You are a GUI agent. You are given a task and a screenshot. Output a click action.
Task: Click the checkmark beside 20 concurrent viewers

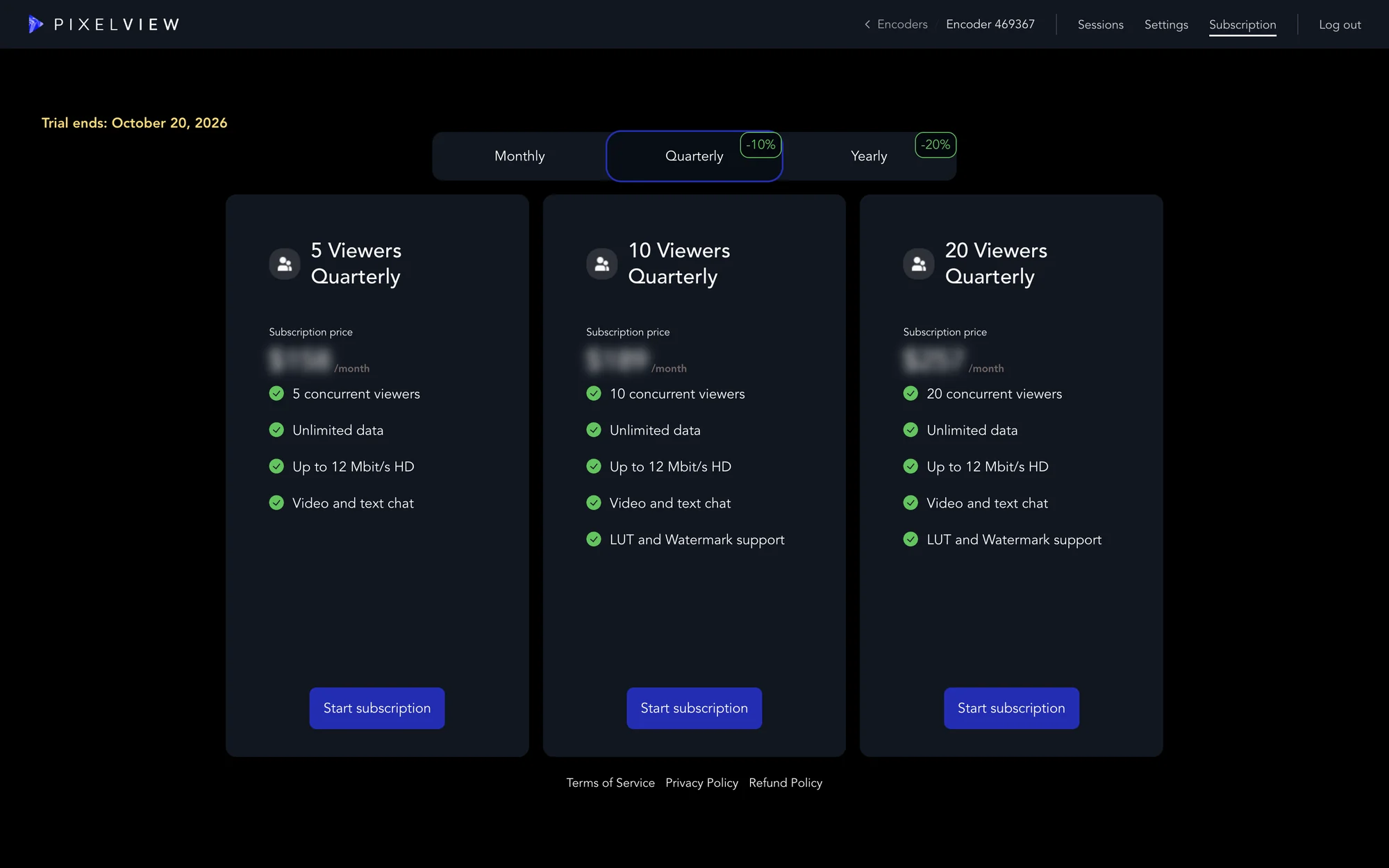tap(910, 394)
